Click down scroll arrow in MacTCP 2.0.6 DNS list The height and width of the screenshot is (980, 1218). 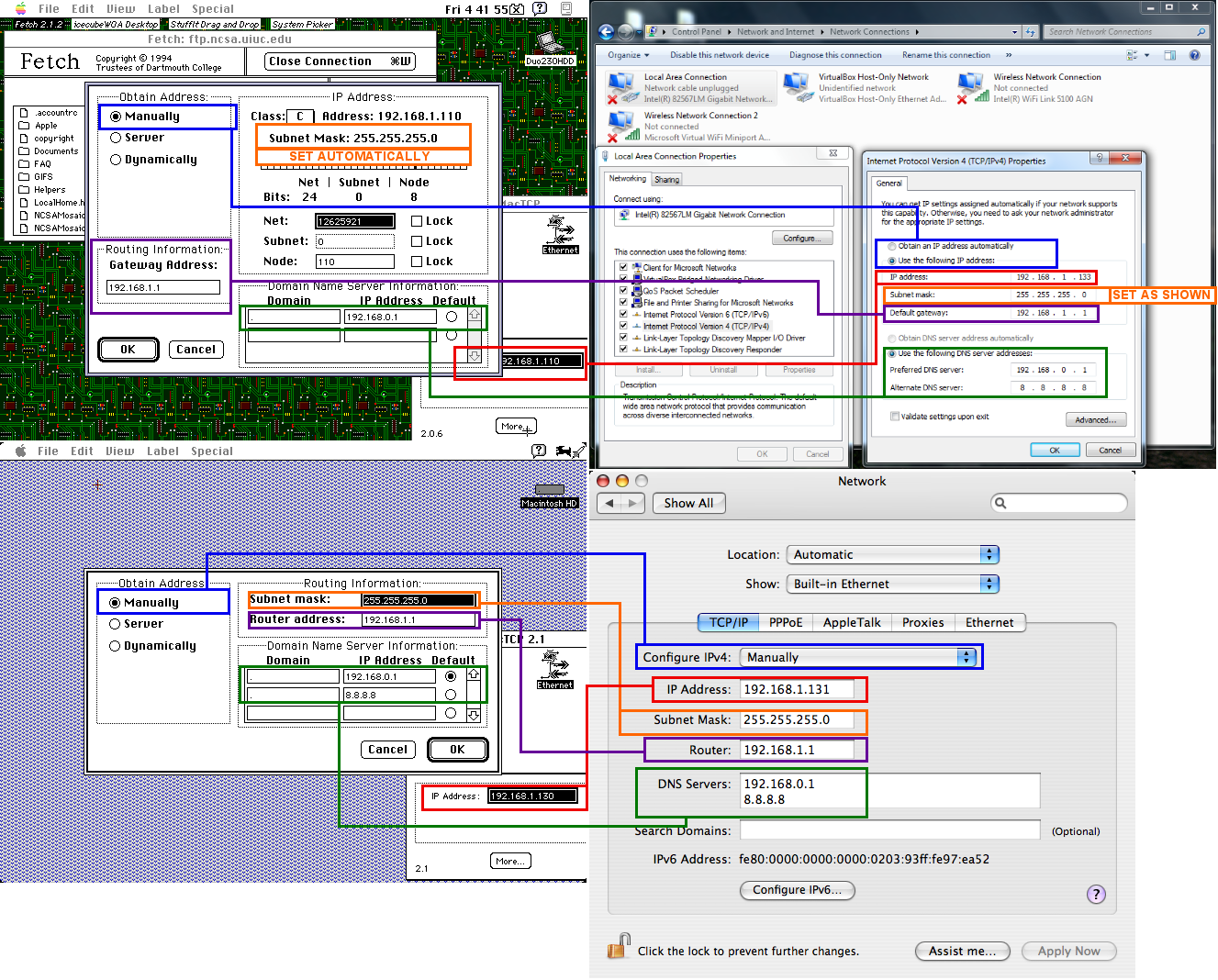474,356
